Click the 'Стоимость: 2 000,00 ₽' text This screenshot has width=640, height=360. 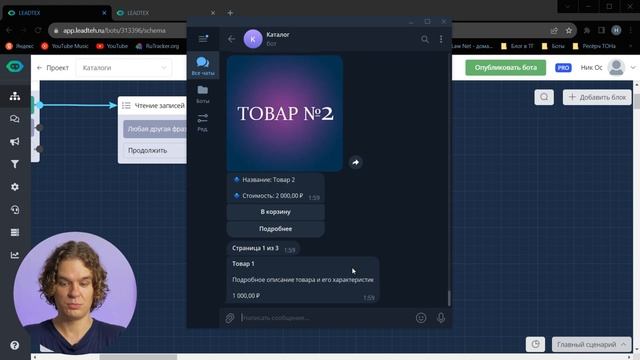pyautogui.click(x=272, y=196)
